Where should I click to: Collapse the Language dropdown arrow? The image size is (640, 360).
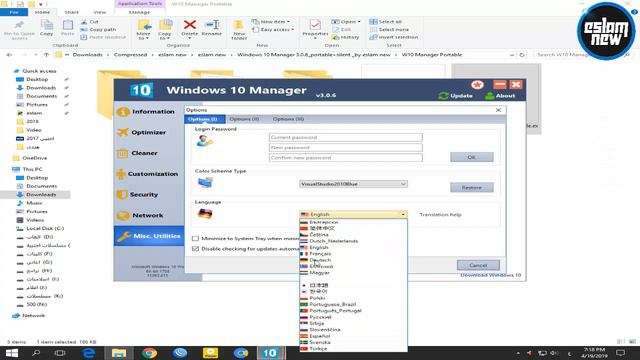[x=403, y=214]
